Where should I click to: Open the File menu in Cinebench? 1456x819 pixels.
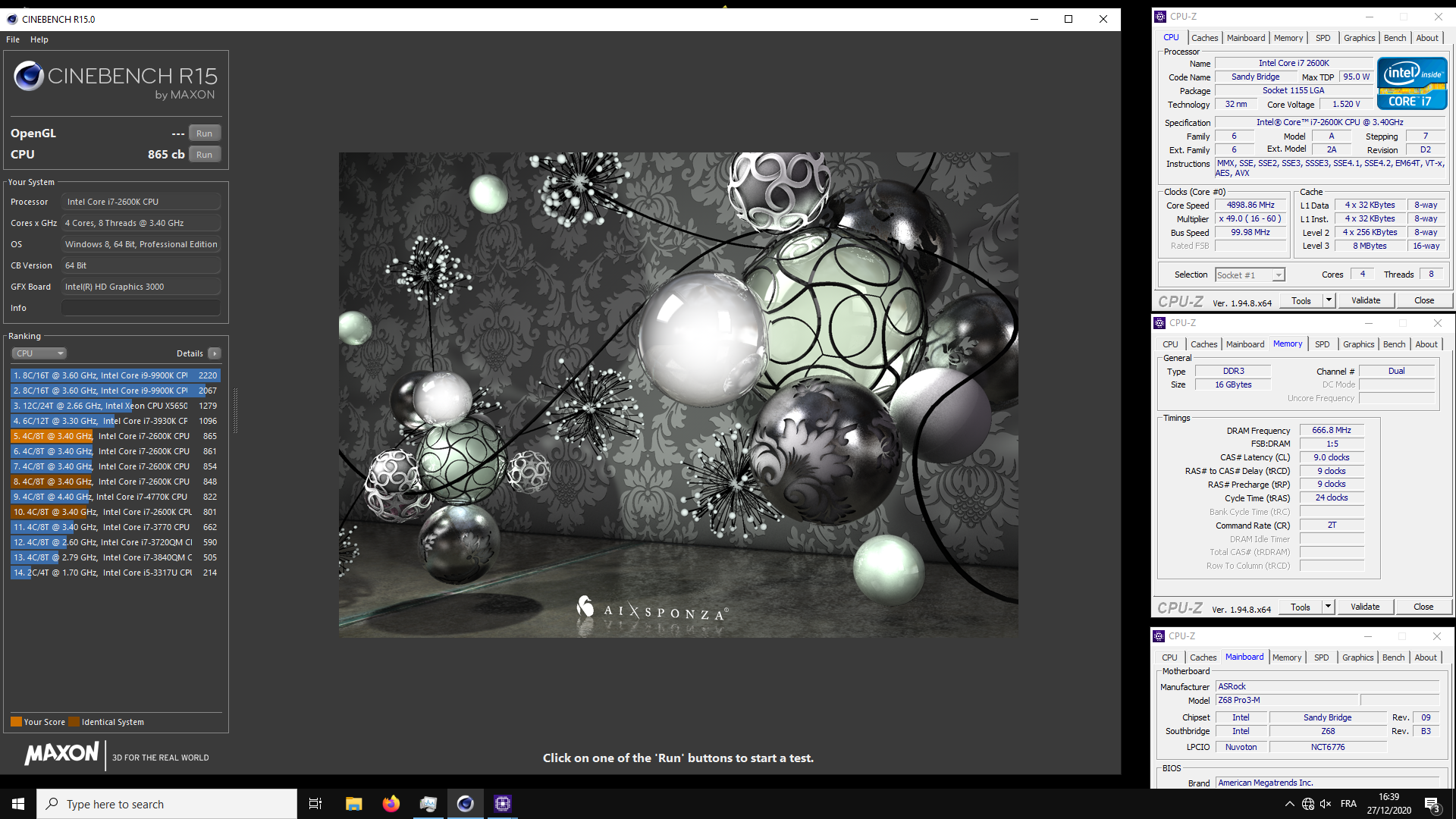click(13, 39)
